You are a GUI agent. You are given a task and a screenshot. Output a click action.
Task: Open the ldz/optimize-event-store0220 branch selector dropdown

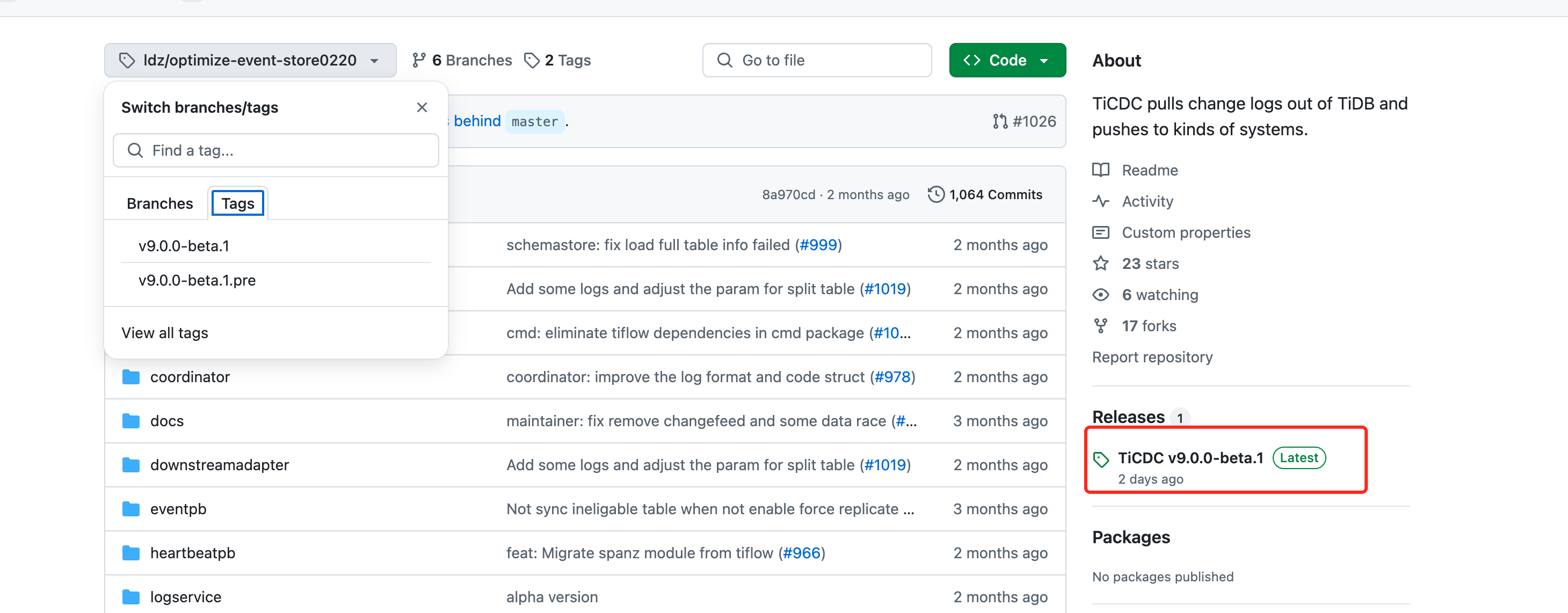click(250, 60)
